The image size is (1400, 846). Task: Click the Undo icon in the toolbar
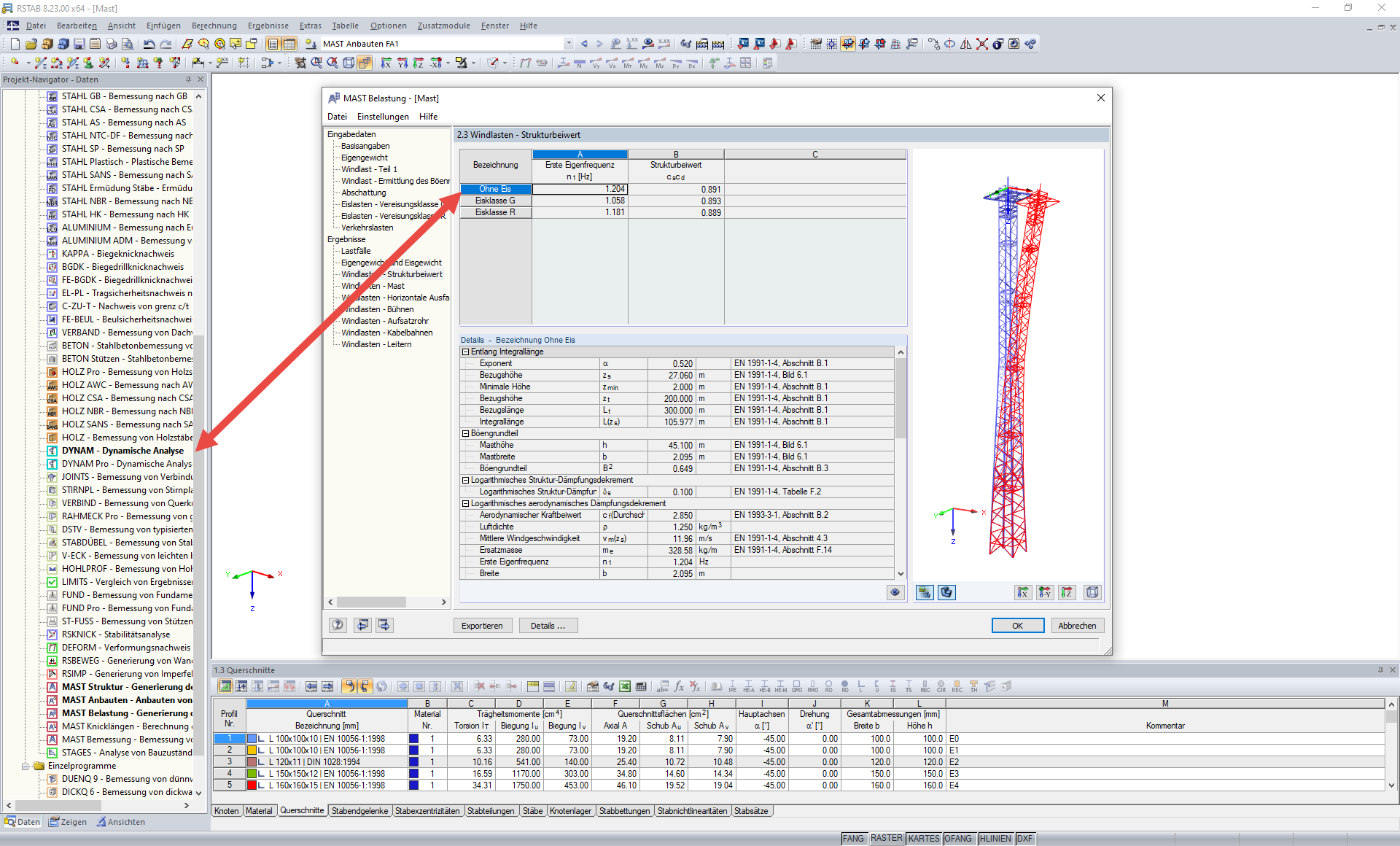point(149,44)
